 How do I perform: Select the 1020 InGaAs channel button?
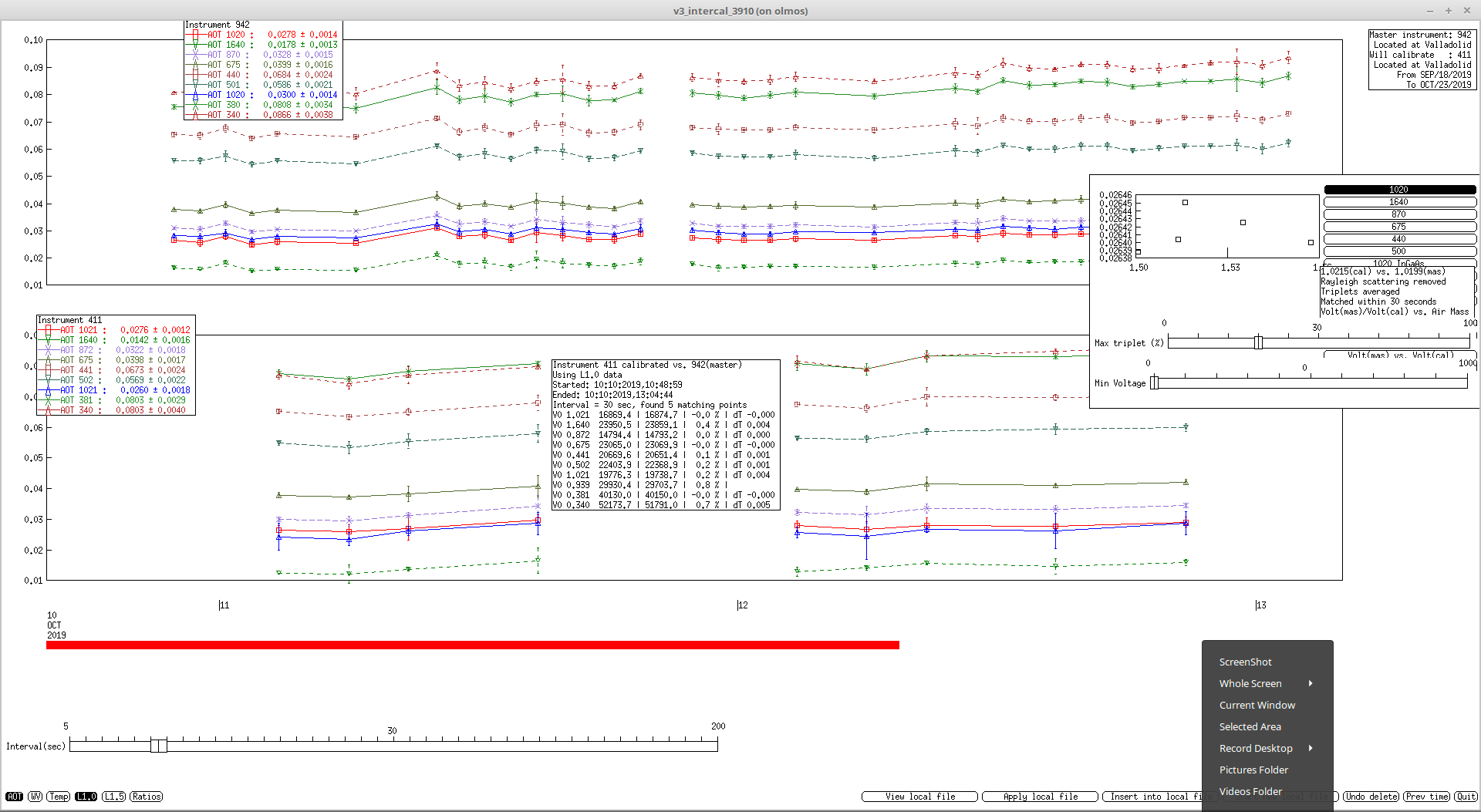[x=1399, y=263]
